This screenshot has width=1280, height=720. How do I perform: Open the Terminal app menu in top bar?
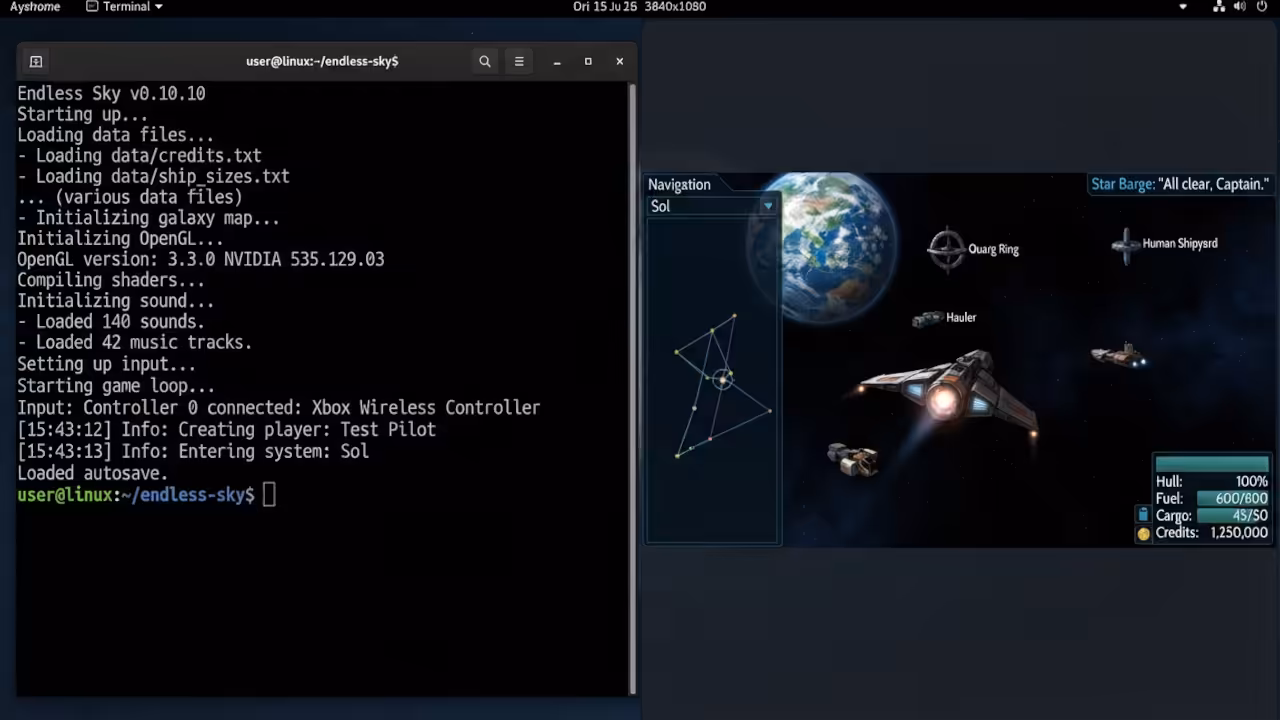[125, 7]
